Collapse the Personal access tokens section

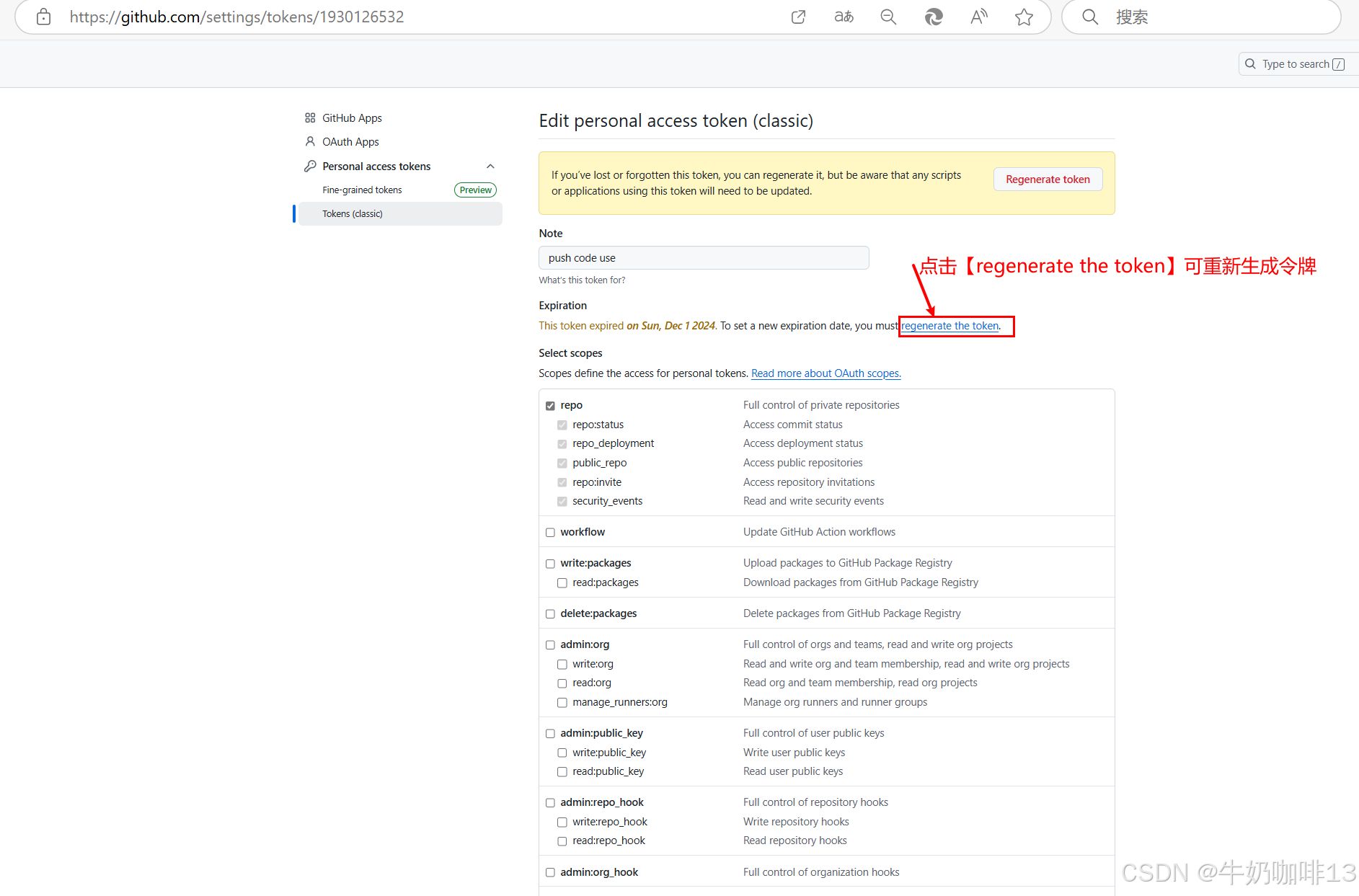[x=490, y=166]
